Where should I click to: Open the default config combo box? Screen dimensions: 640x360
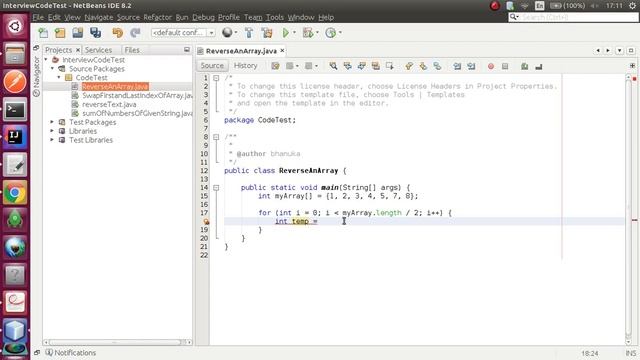183,32
